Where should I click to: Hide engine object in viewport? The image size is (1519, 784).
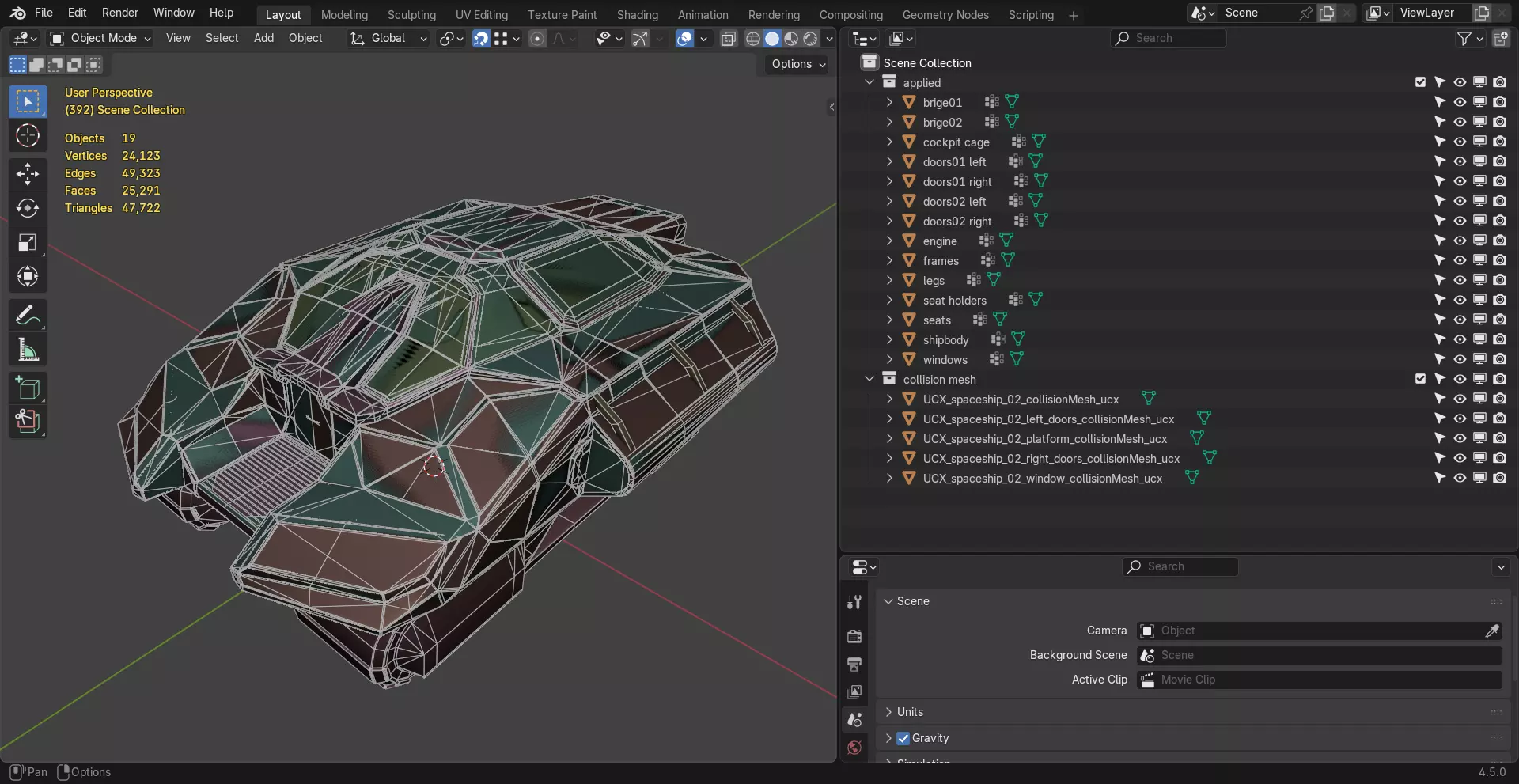[x=1460, y=241]
